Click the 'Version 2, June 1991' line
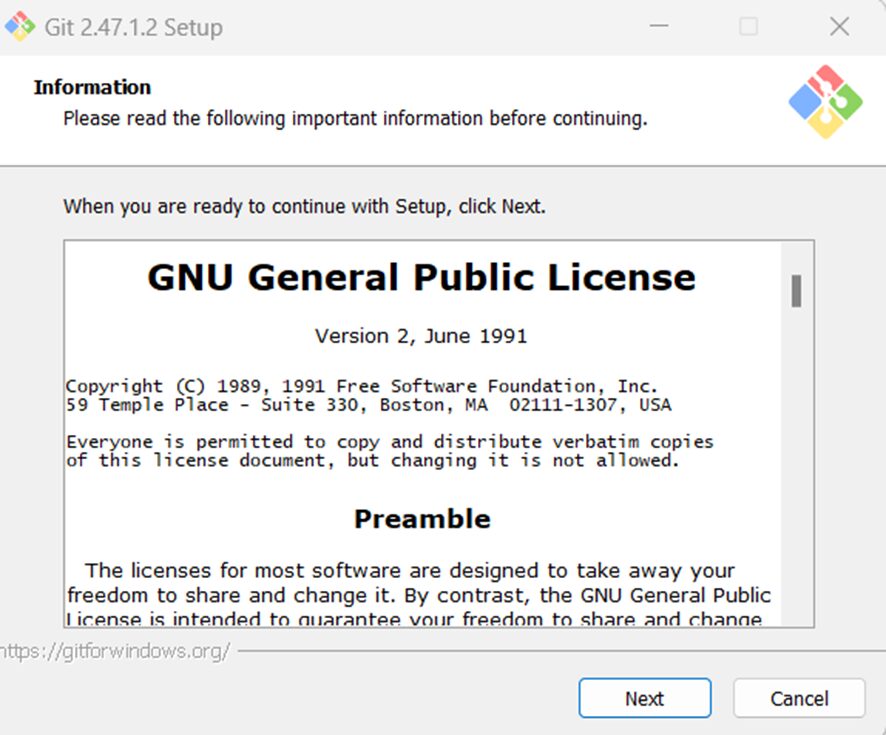The height and width of the screenshot is (735, 886). pyautogui.click(x=421, y=336)
